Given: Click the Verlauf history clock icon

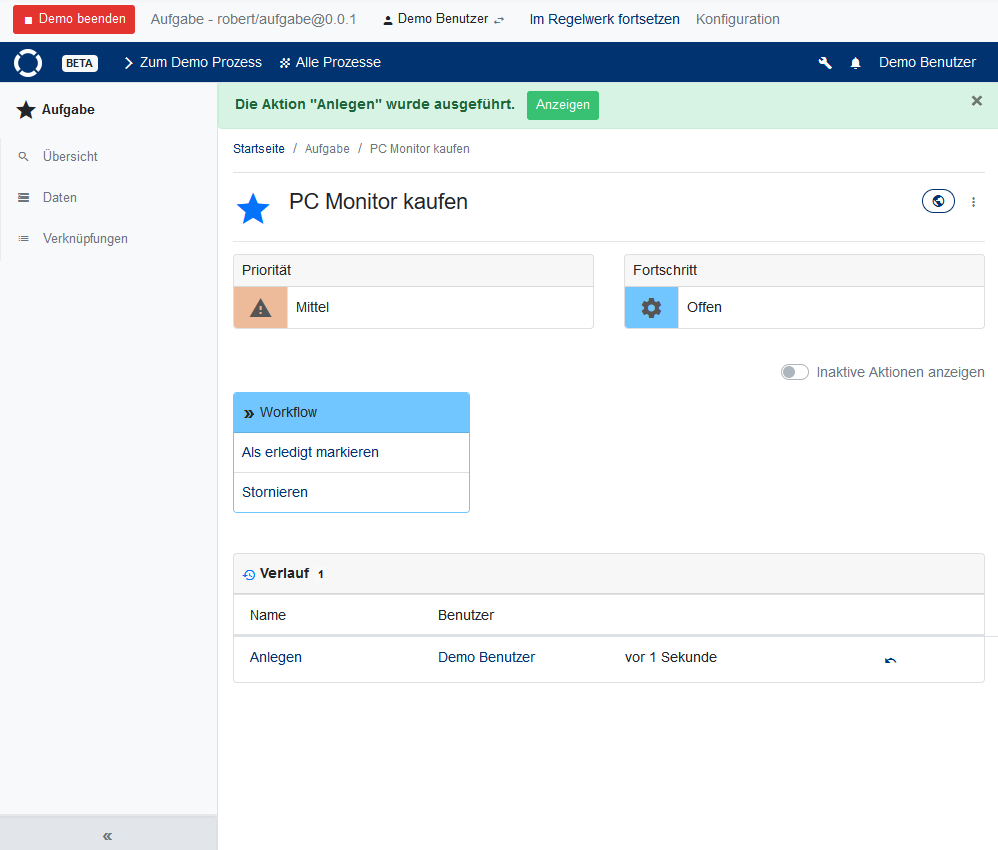Looking at the screenshot, I should (249, 574).
